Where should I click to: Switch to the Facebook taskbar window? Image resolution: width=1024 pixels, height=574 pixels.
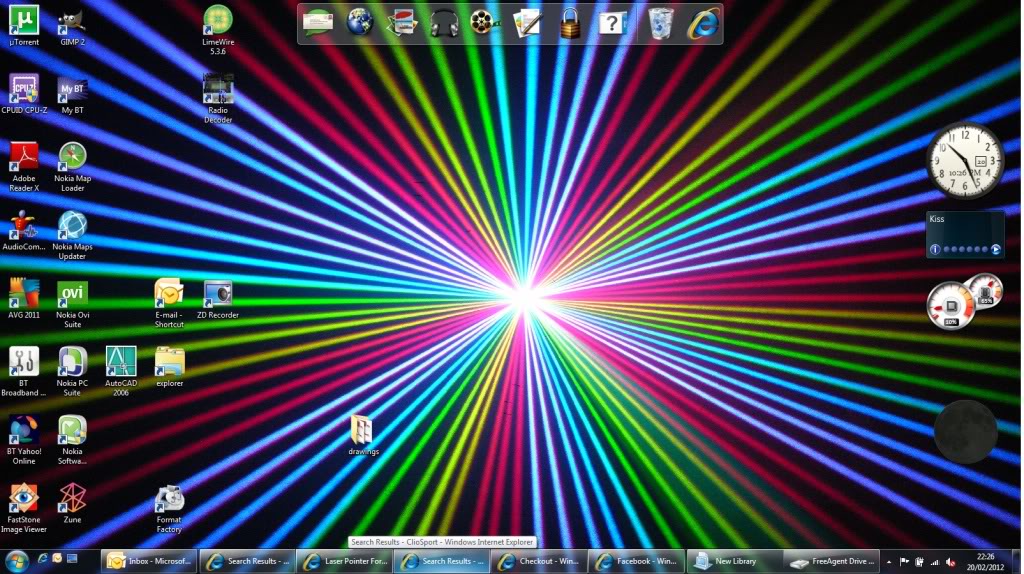pyautogui.click(x=636, y=562)
